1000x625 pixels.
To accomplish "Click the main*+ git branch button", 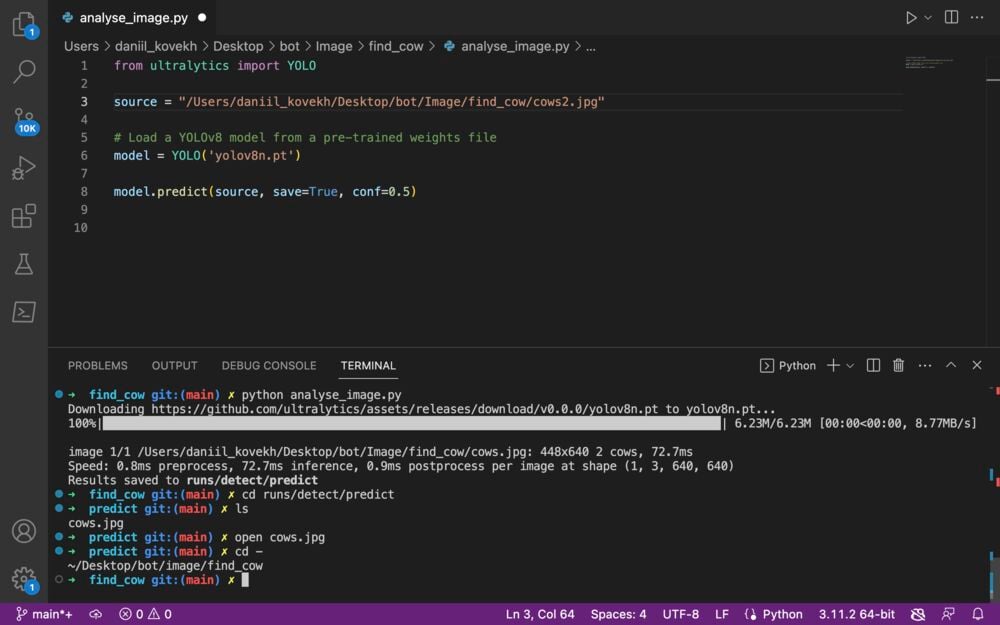I will pos(44,614).
